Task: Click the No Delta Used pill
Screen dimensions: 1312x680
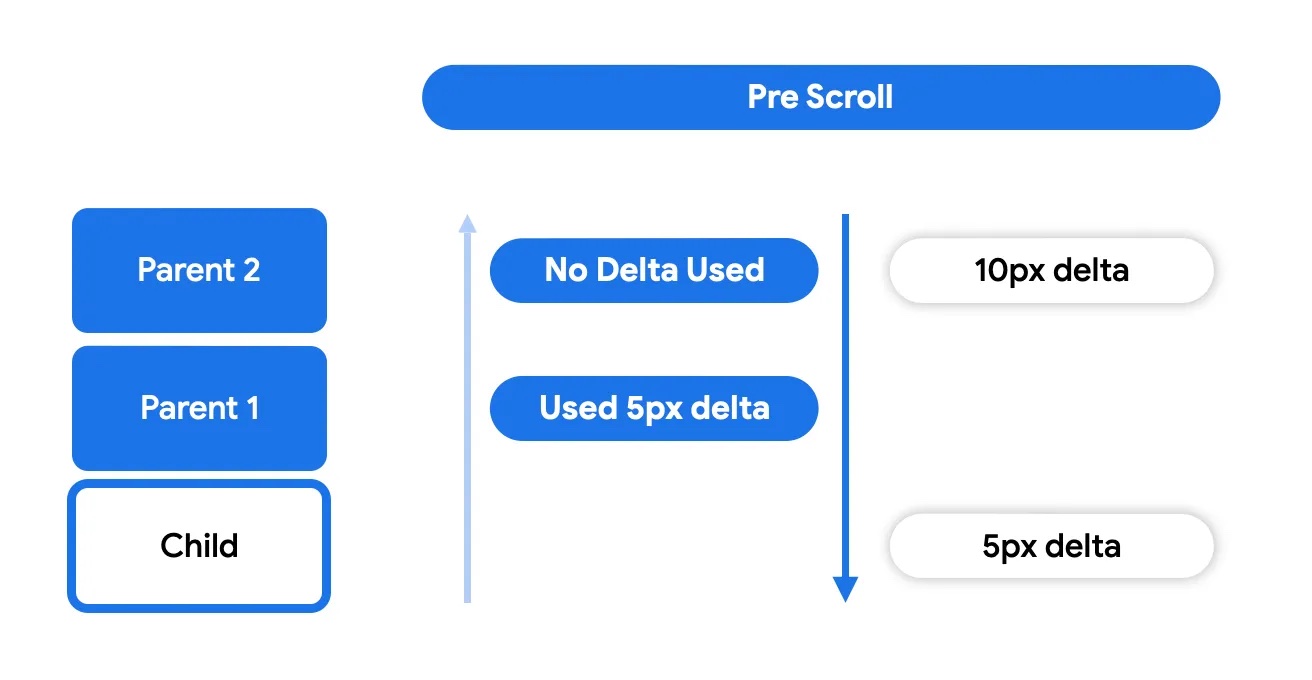Action: click(x=654, y=270)
